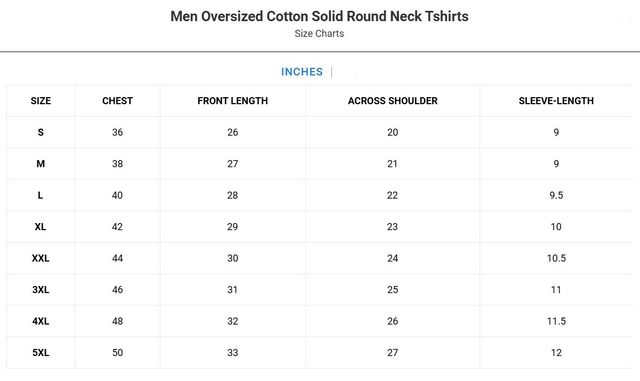Click sleeve length value 10.5 for XXL
This screenshot has height=381, width=640.
point(556,258)
